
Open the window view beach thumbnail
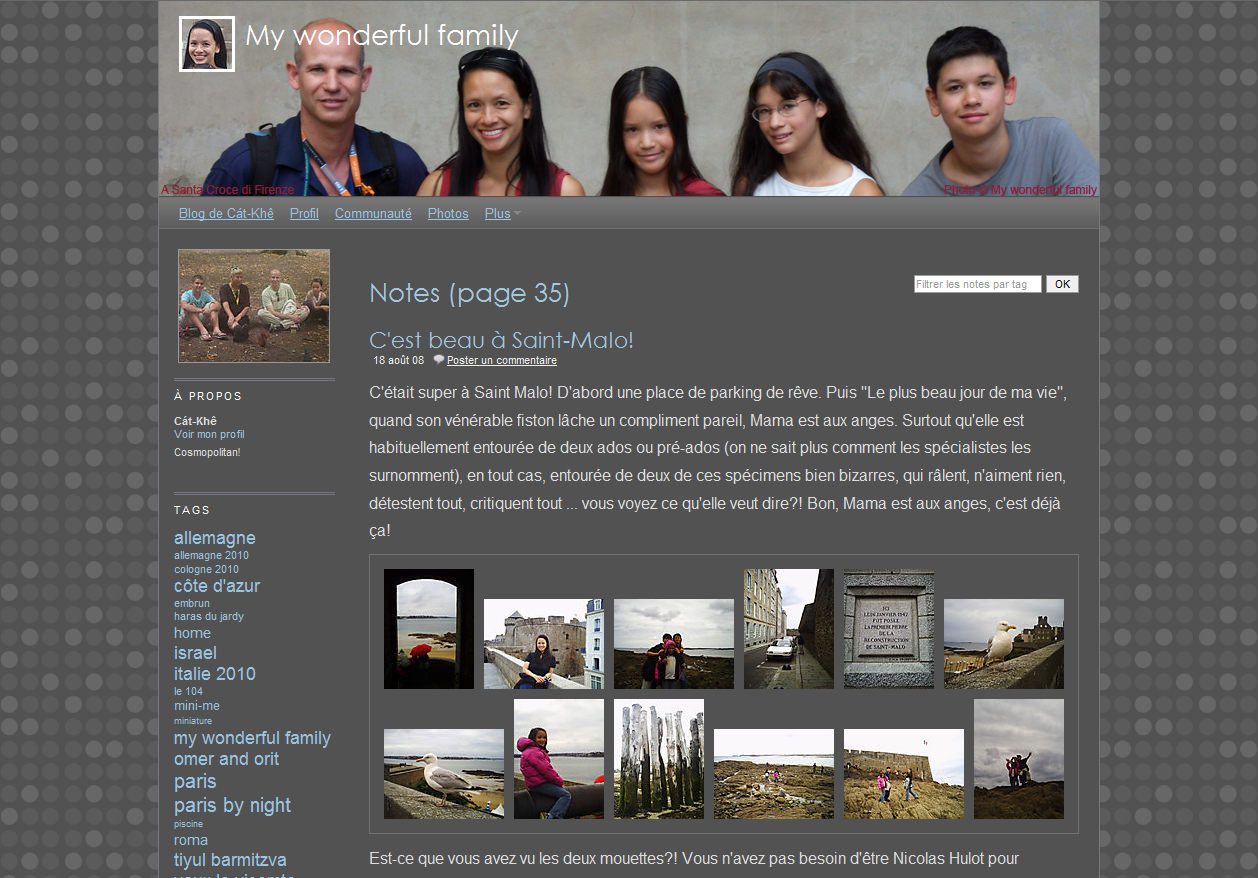429,629
